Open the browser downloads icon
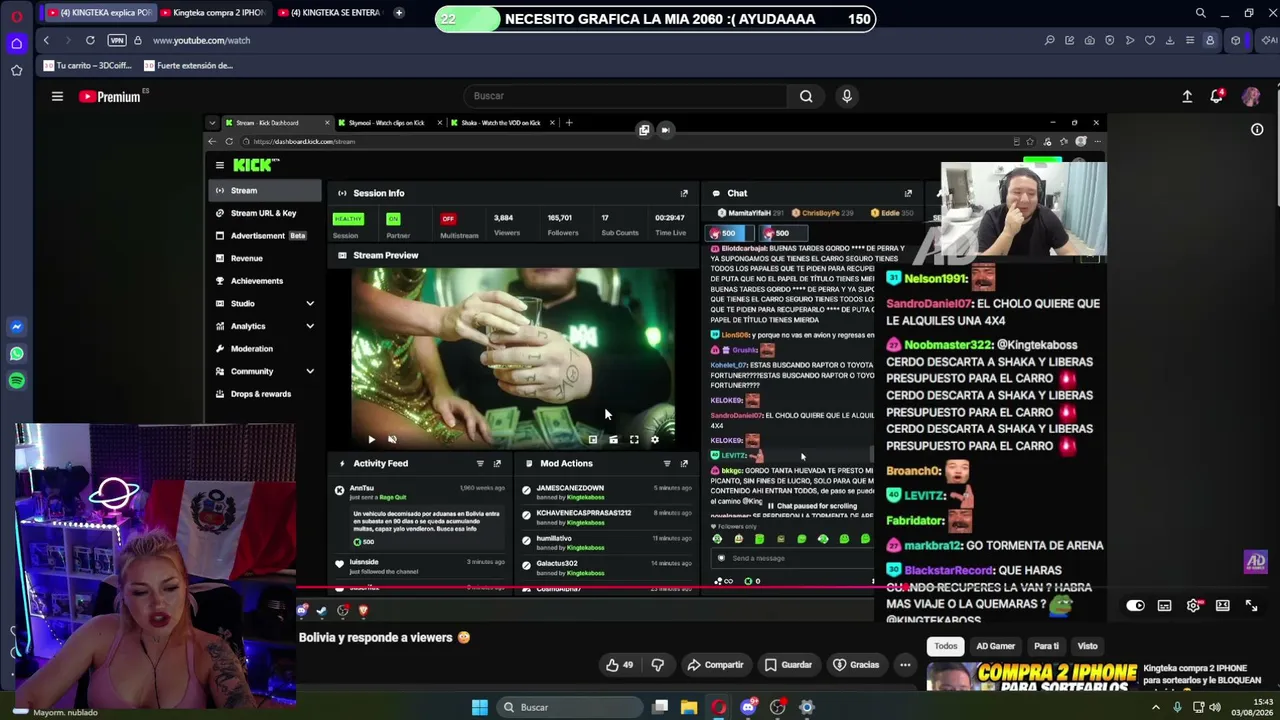Image resolution: width=1280 pixels, height=720 pixels. point(1170,40)
